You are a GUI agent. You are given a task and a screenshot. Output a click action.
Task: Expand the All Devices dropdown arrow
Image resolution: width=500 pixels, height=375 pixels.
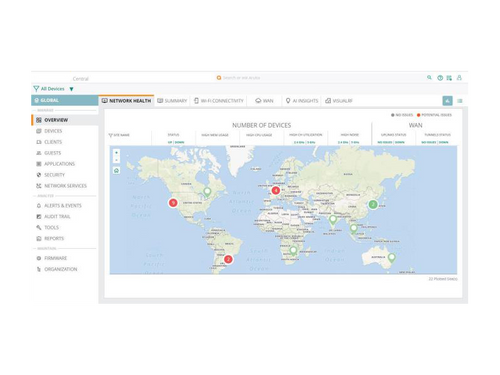(71, 89)
